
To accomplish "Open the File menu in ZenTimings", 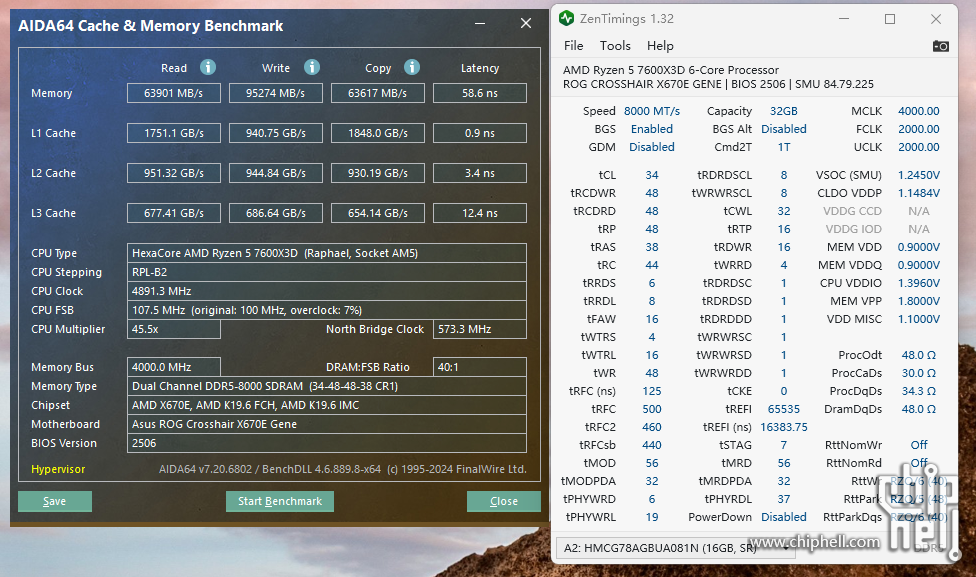I will point(573,46).
